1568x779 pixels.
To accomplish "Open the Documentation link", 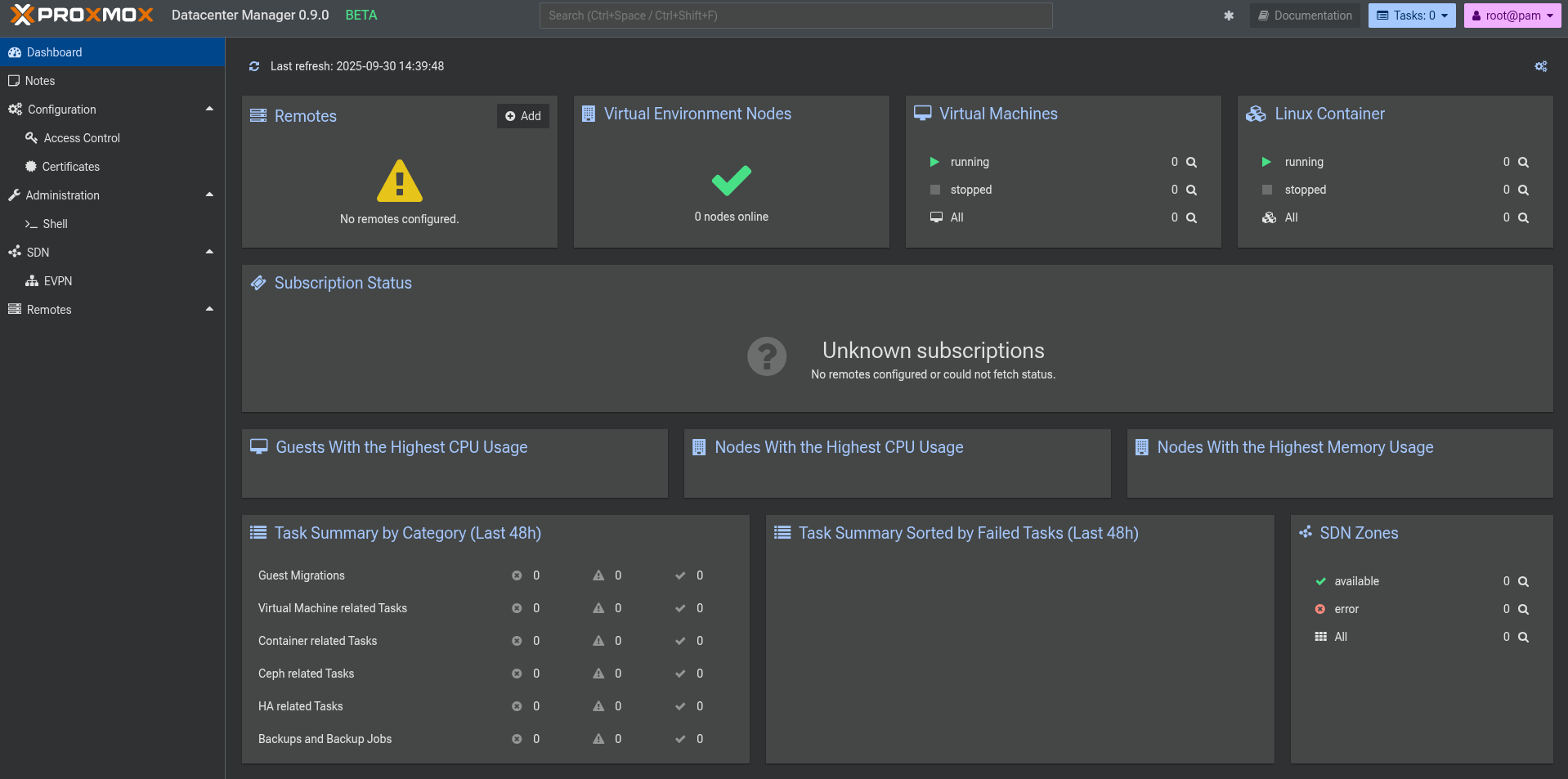I will click(1304, 16).
